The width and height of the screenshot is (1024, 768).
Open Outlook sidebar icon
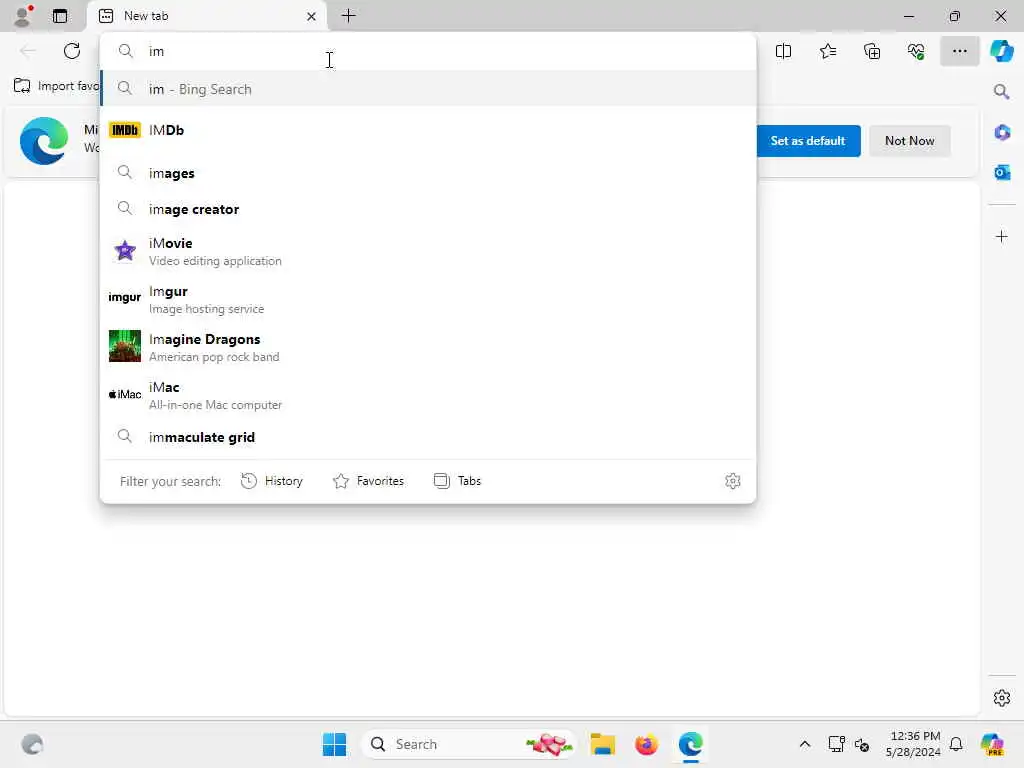pyautogui.click(x=1002, y=172)
